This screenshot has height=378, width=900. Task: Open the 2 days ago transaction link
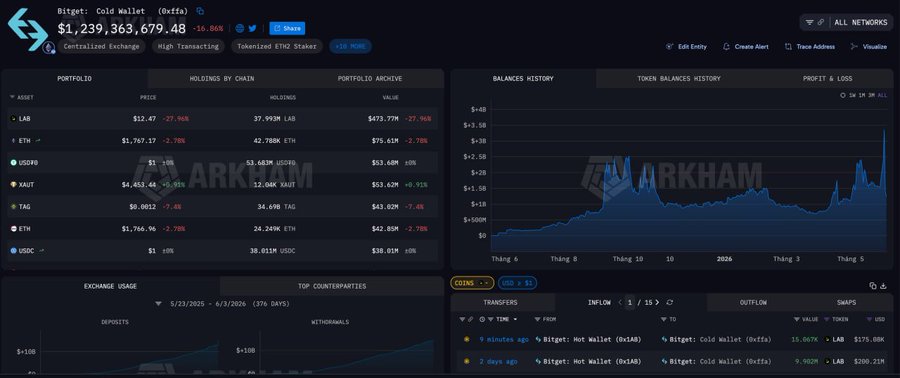(498, 361)
